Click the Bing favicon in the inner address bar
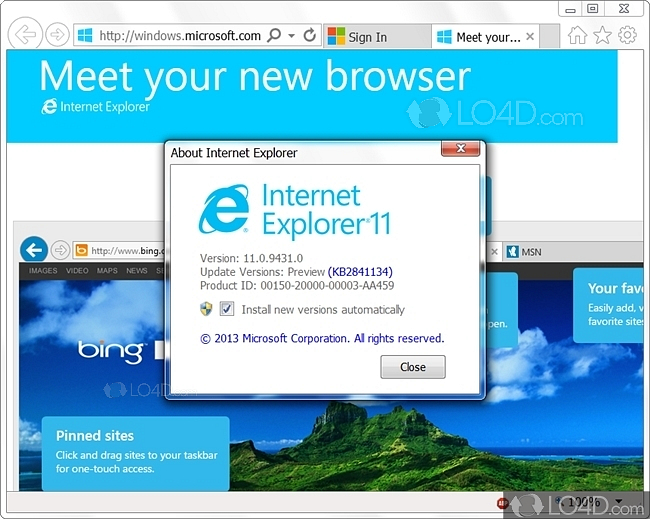650x519 pixels. click(81, 250)
